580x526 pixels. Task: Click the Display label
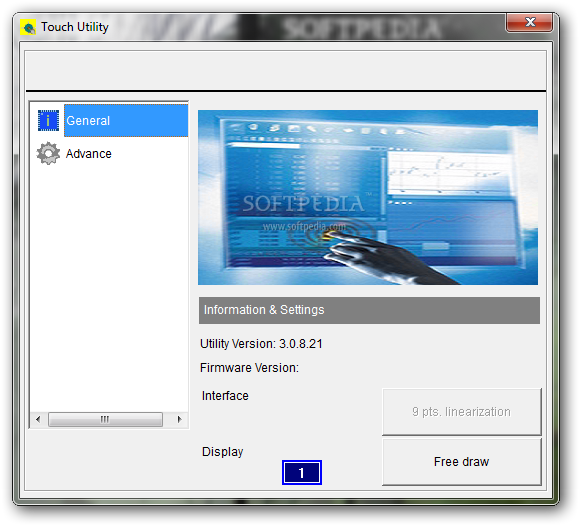(222, 452)
